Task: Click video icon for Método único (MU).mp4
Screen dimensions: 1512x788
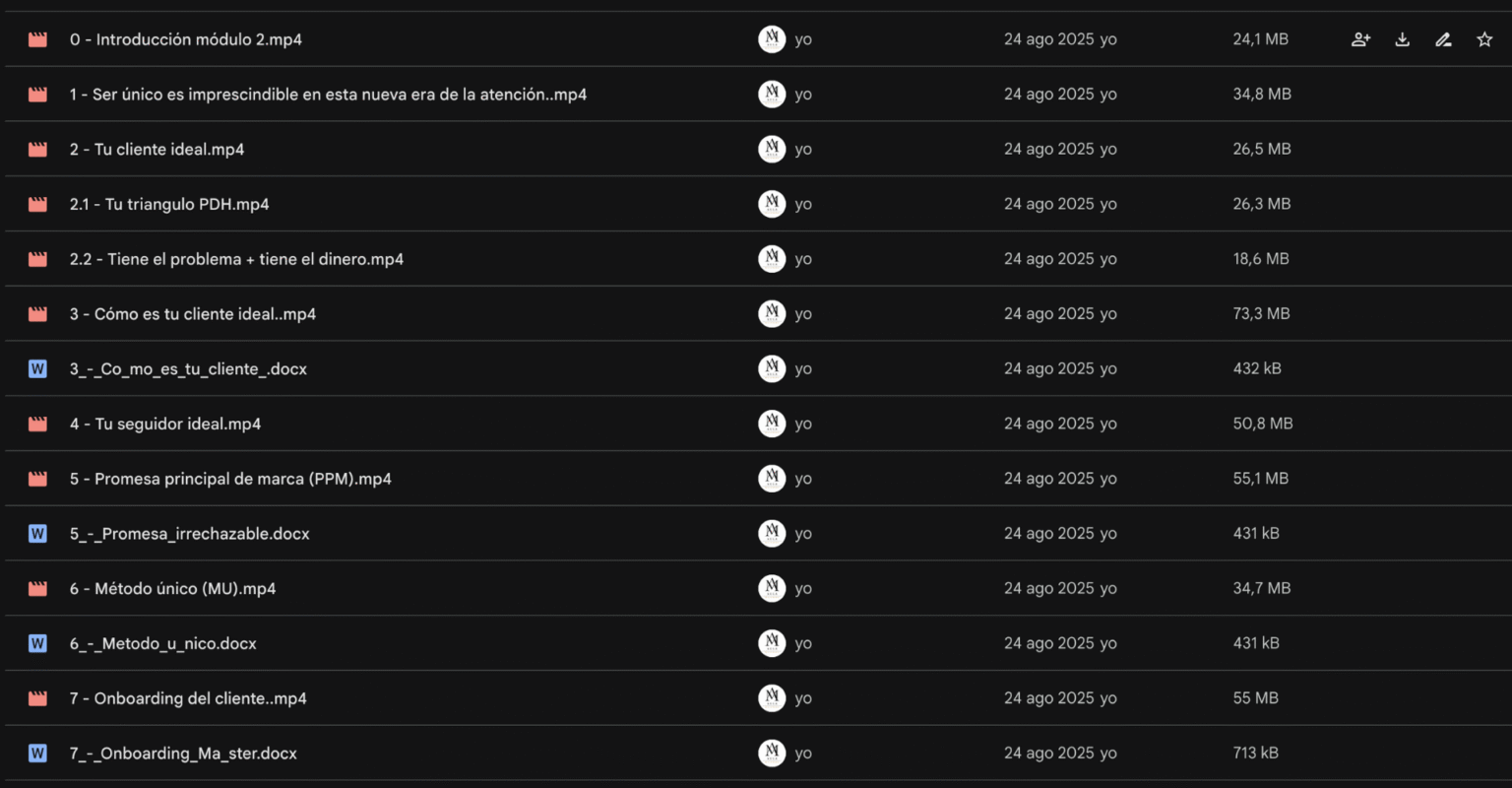Action: [x=38, y=589]
